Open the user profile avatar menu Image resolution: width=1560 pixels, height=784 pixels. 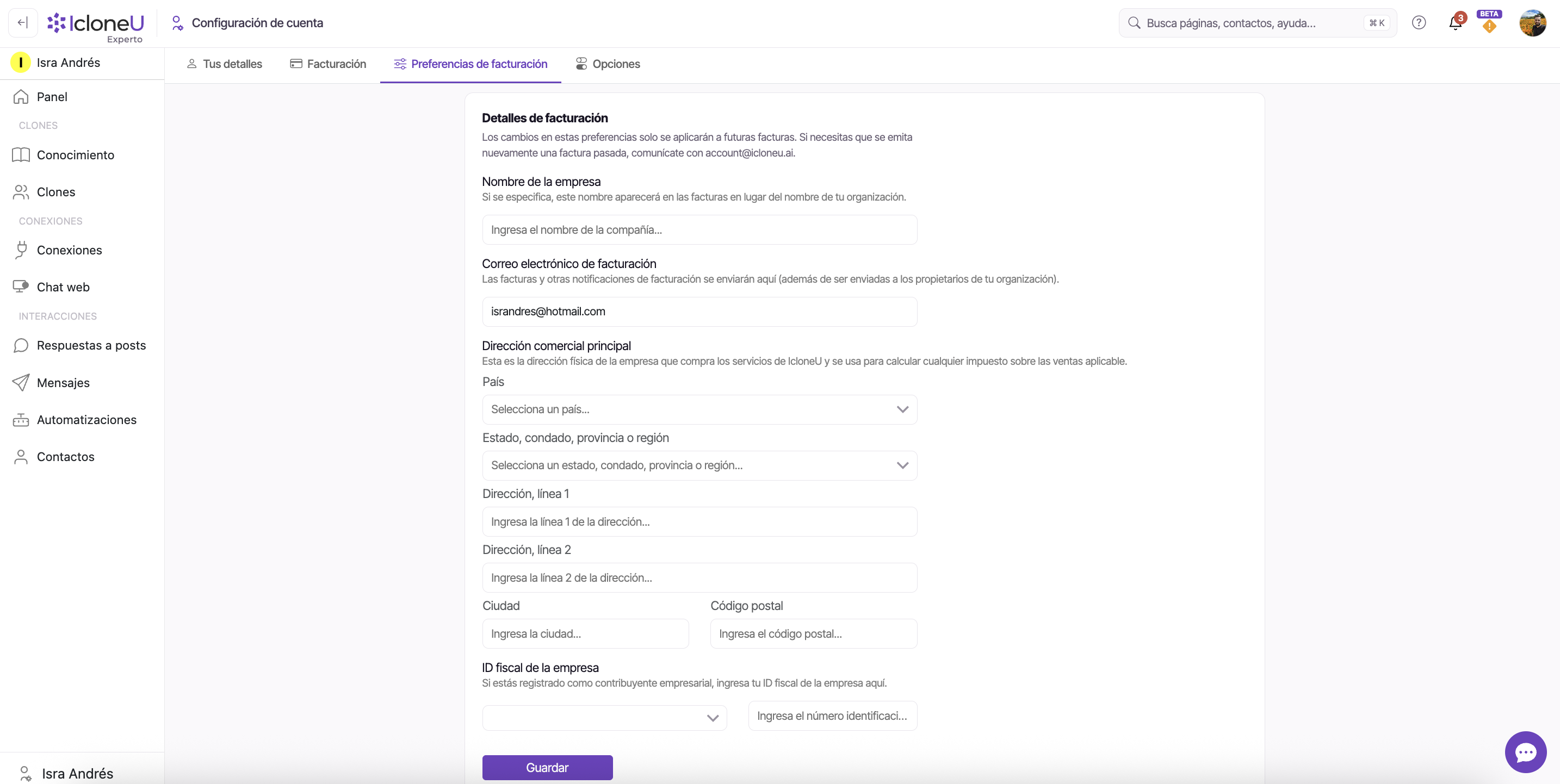pyautogui.click(x=1532, y=23)
